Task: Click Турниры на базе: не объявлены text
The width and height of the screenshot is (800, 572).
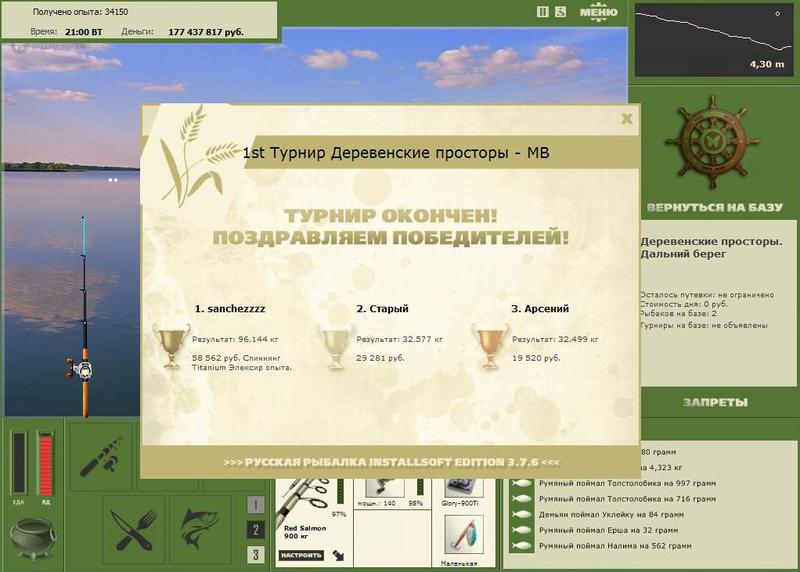Action: tap(704, 325)
